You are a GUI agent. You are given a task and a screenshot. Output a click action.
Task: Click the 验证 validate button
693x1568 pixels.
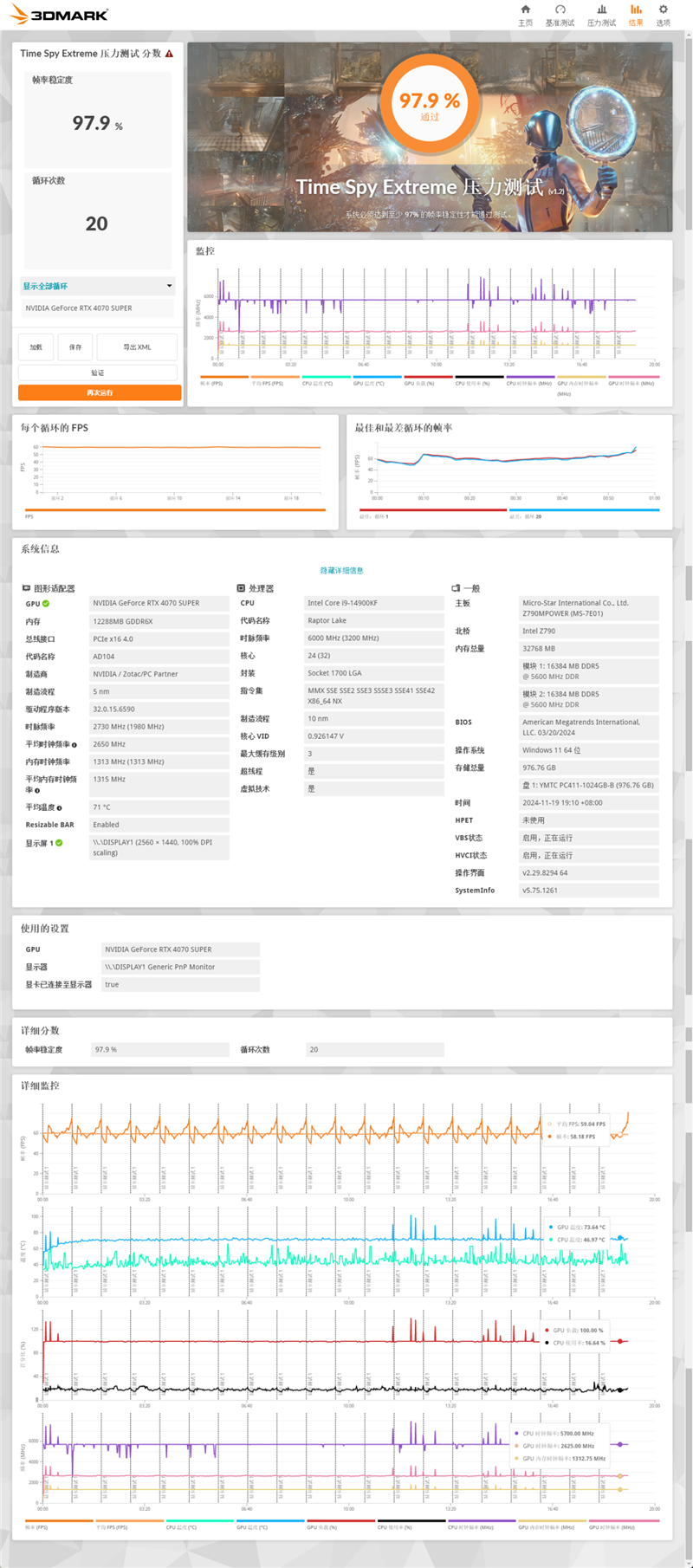[x=98, y=373]
